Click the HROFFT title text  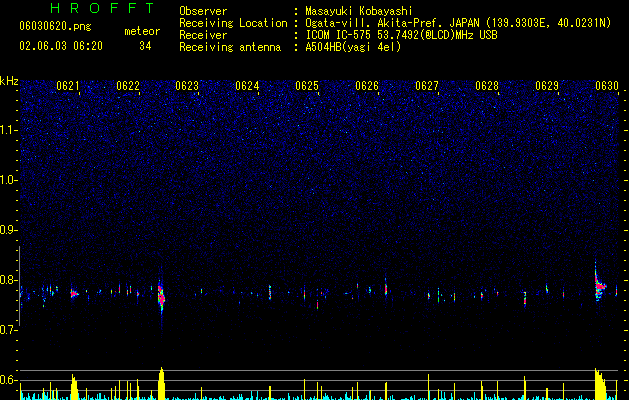click(103, 8)
